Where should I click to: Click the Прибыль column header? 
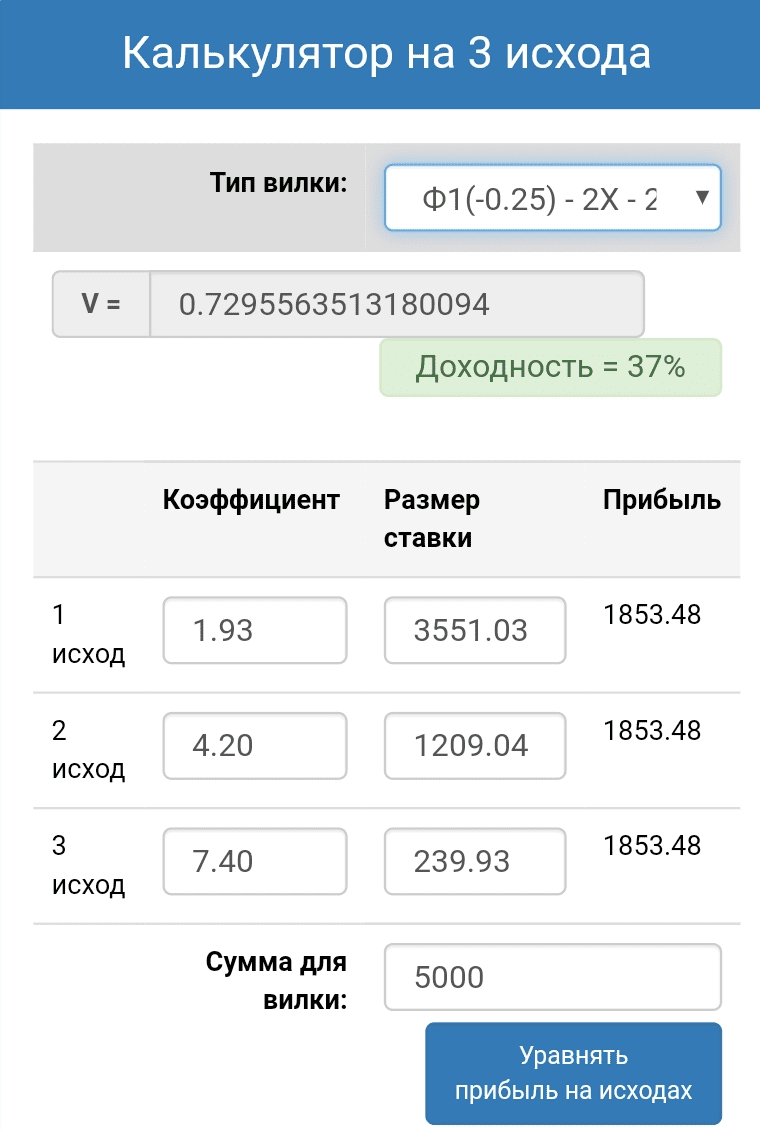pos(661,500)
